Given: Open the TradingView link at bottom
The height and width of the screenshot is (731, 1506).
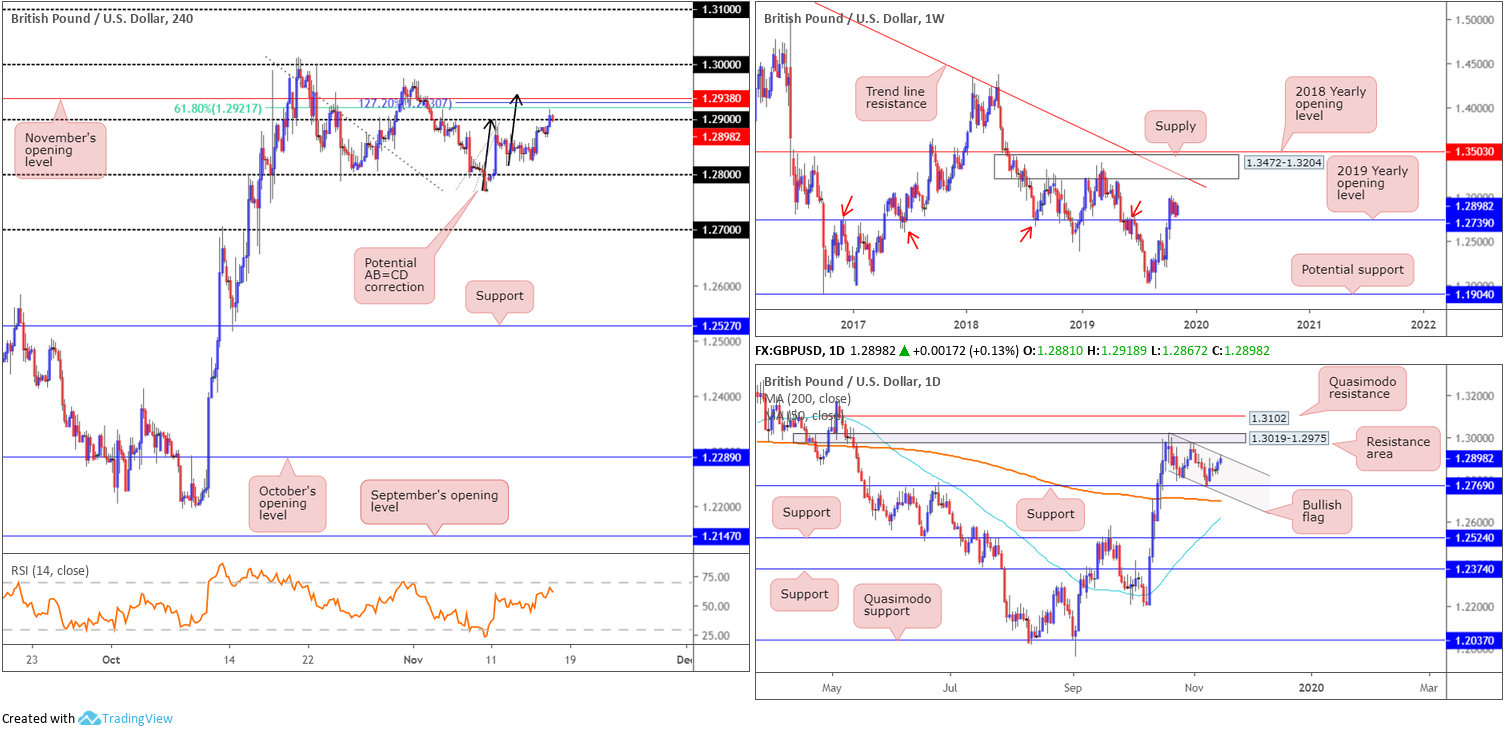Looking at the screenshot, I should point(138,718).
